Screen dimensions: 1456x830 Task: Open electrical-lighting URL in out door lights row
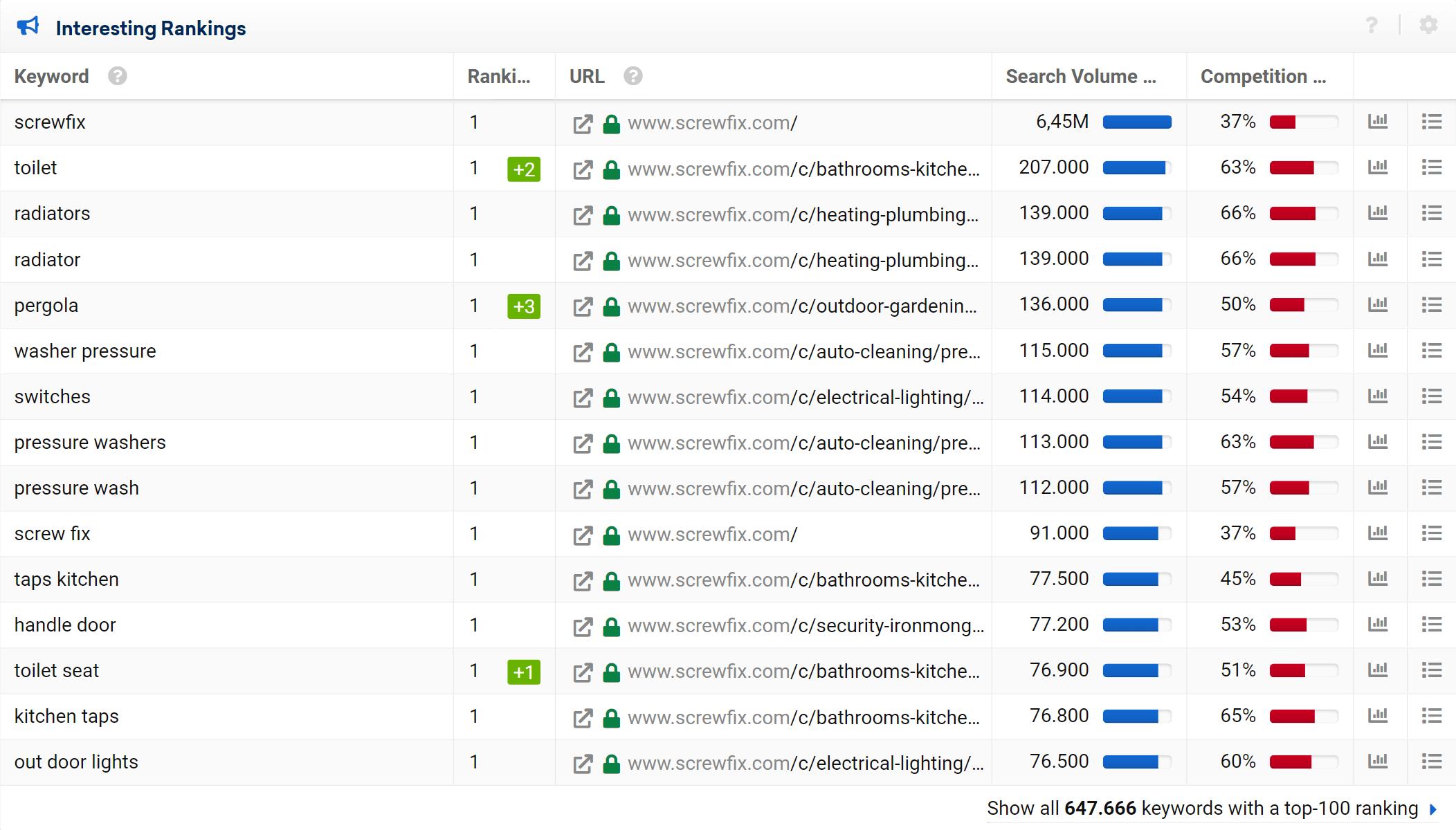[x=806, y=762]
